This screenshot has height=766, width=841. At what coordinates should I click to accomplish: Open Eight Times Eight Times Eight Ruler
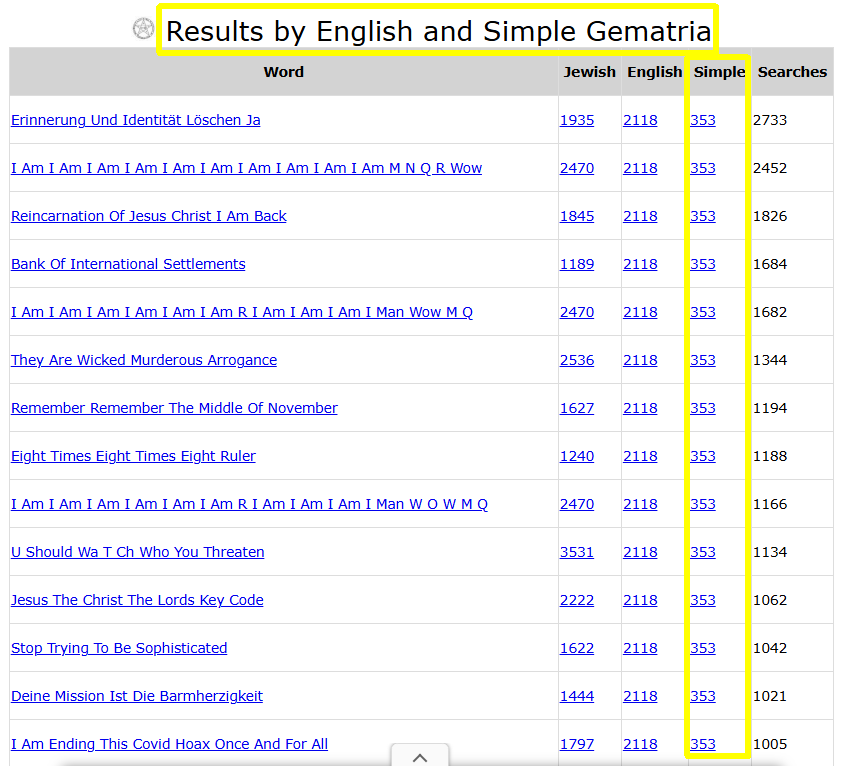coord(133,456)
